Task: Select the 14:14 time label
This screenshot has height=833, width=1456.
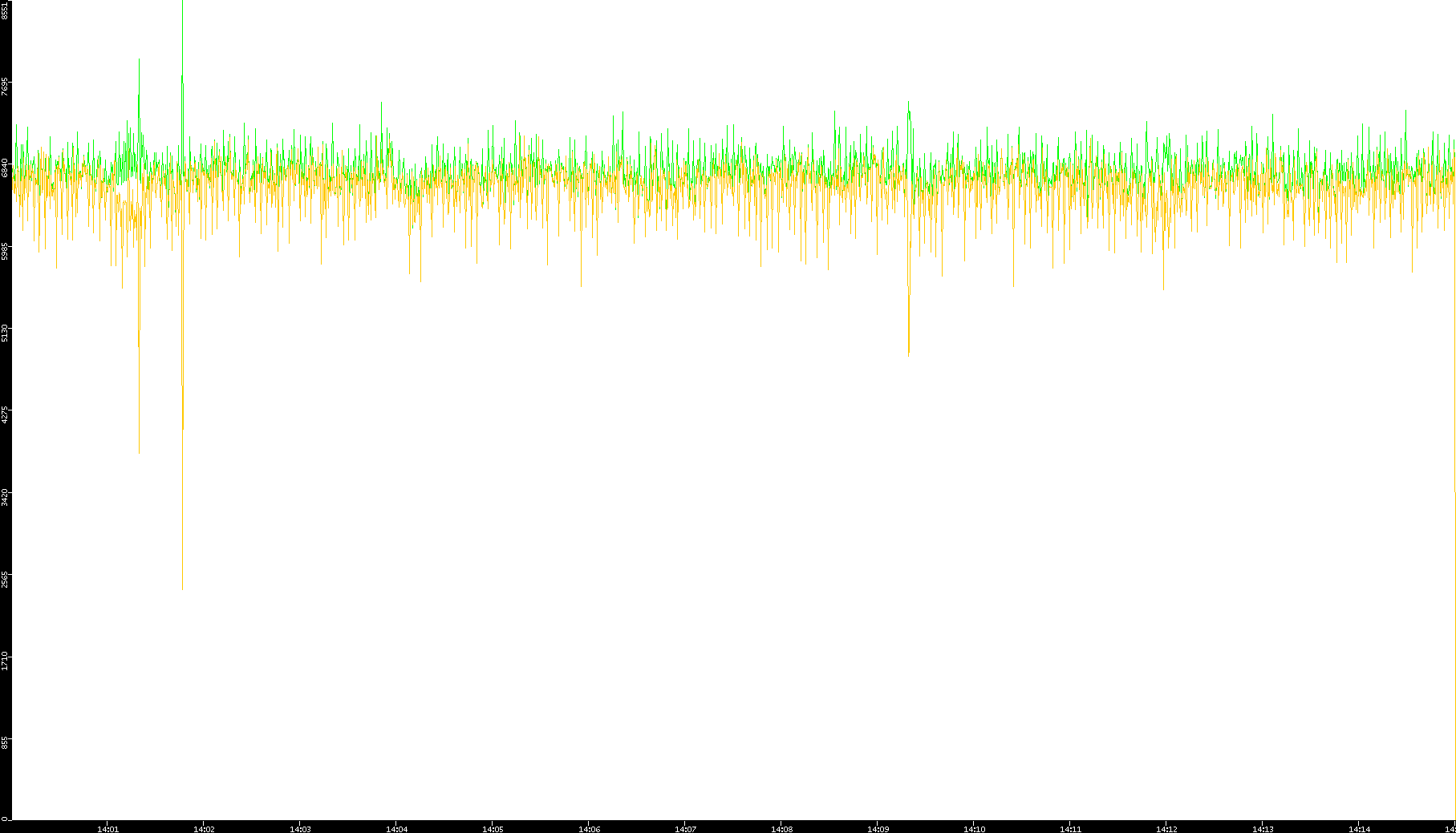Action: tap(1359, 829)
